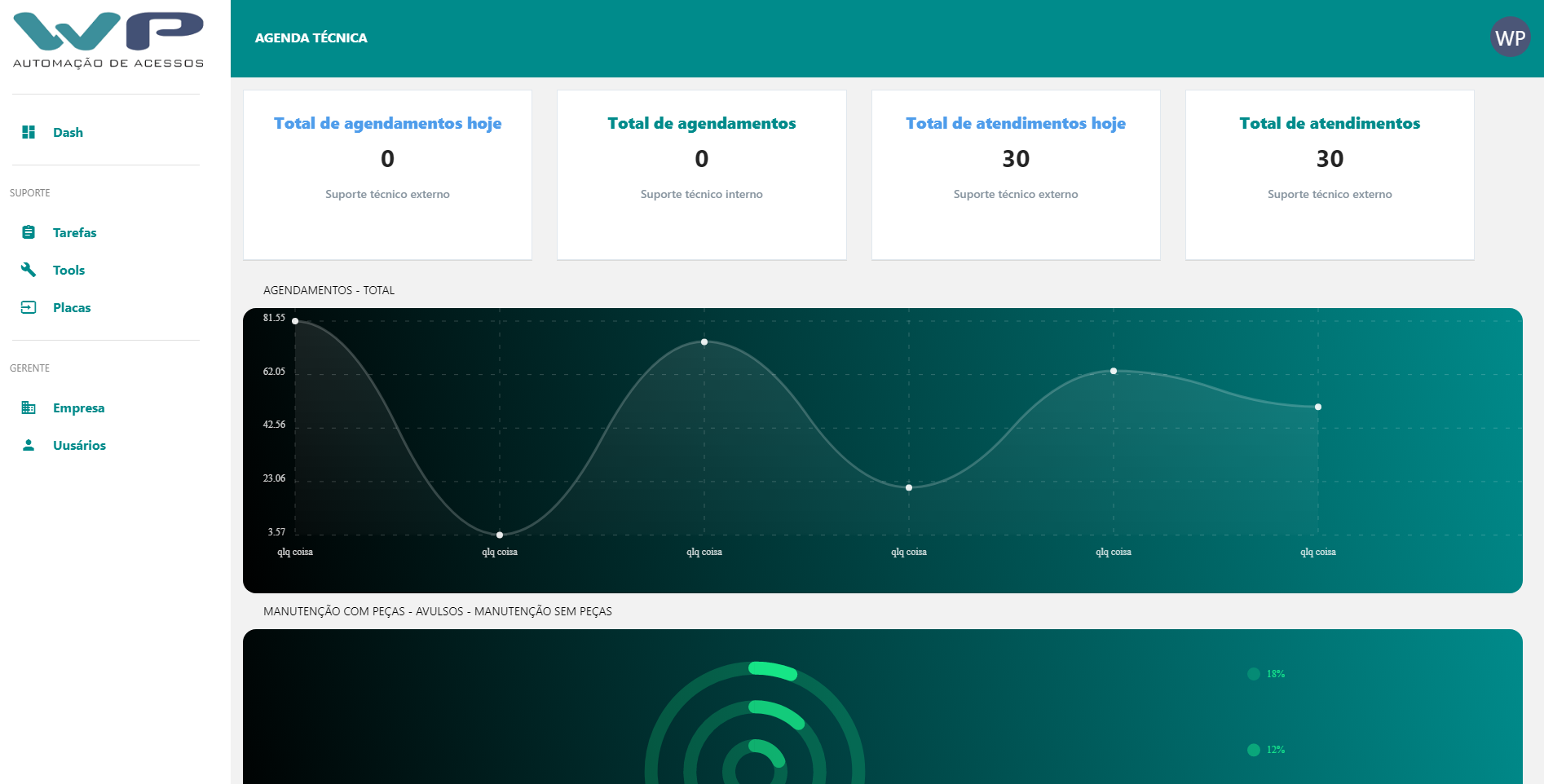Click the data point near the 23.06 line

[909, 487]
